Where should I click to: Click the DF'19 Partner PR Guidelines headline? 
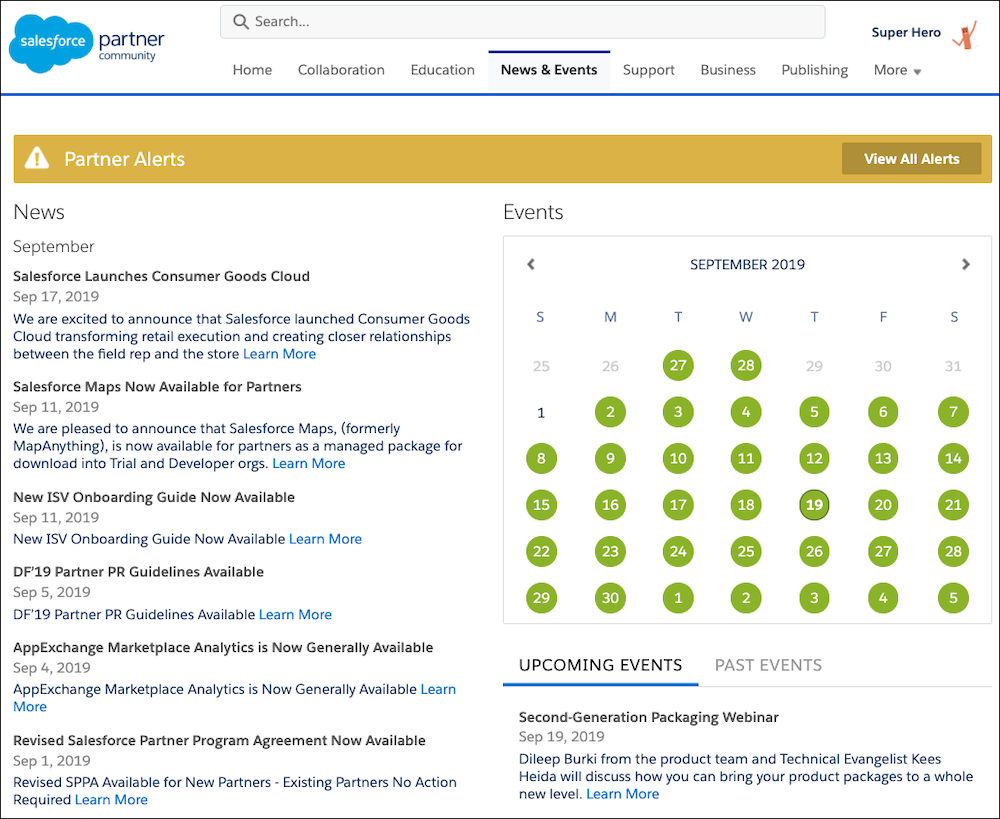point(138,572)
